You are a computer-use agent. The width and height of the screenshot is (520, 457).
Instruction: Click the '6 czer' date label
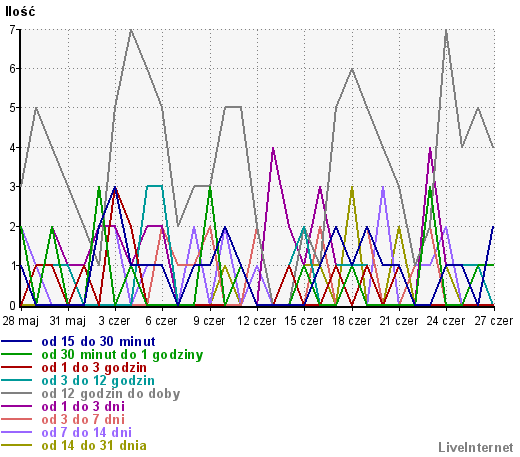pyautogui.click(x=161, y=321)
